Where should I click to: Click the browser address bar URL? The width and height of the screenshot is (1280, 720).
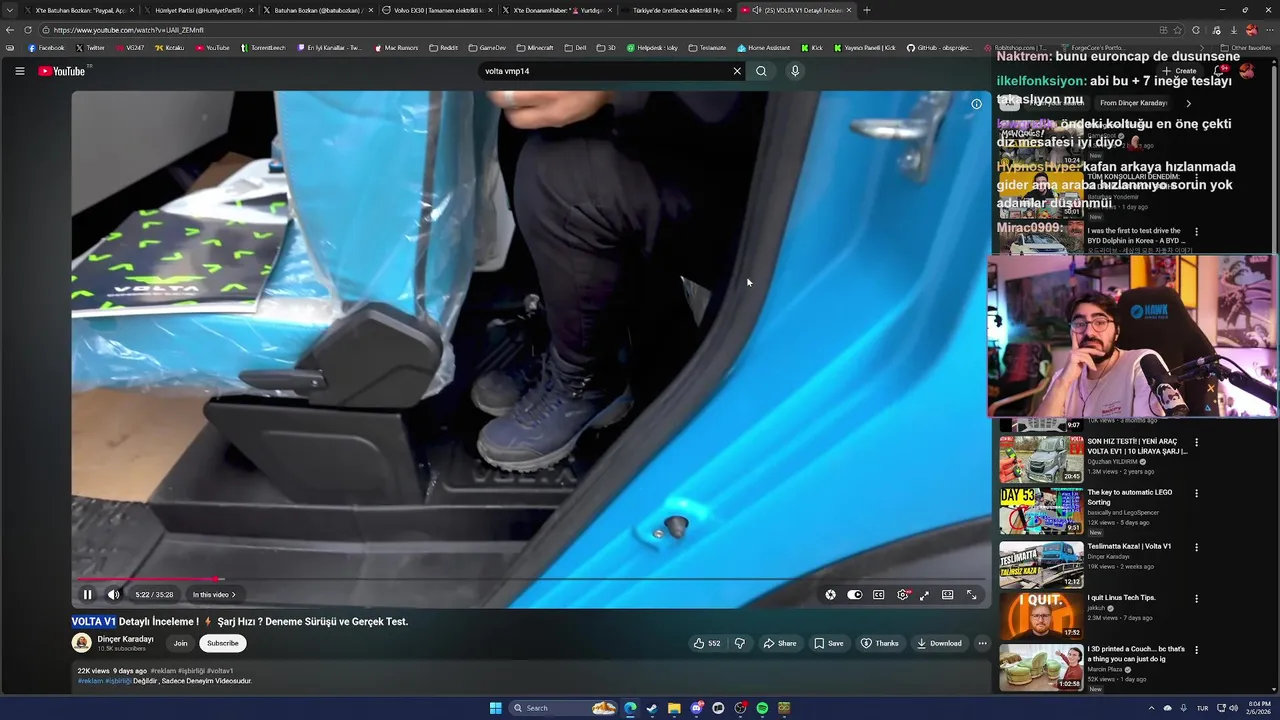pyautogui.click(x=129, y=30)
